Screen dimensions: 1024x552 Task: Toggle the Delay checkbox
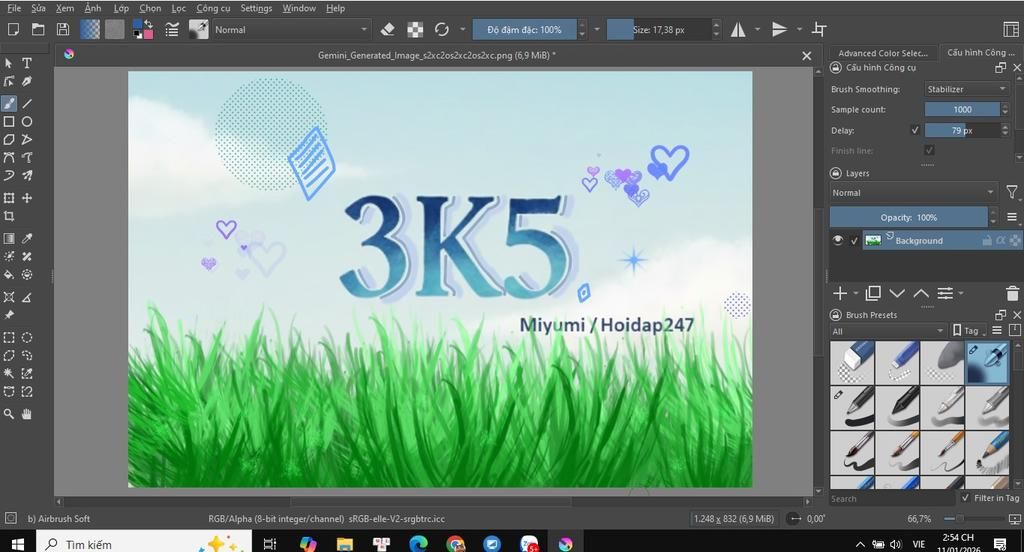915,130
